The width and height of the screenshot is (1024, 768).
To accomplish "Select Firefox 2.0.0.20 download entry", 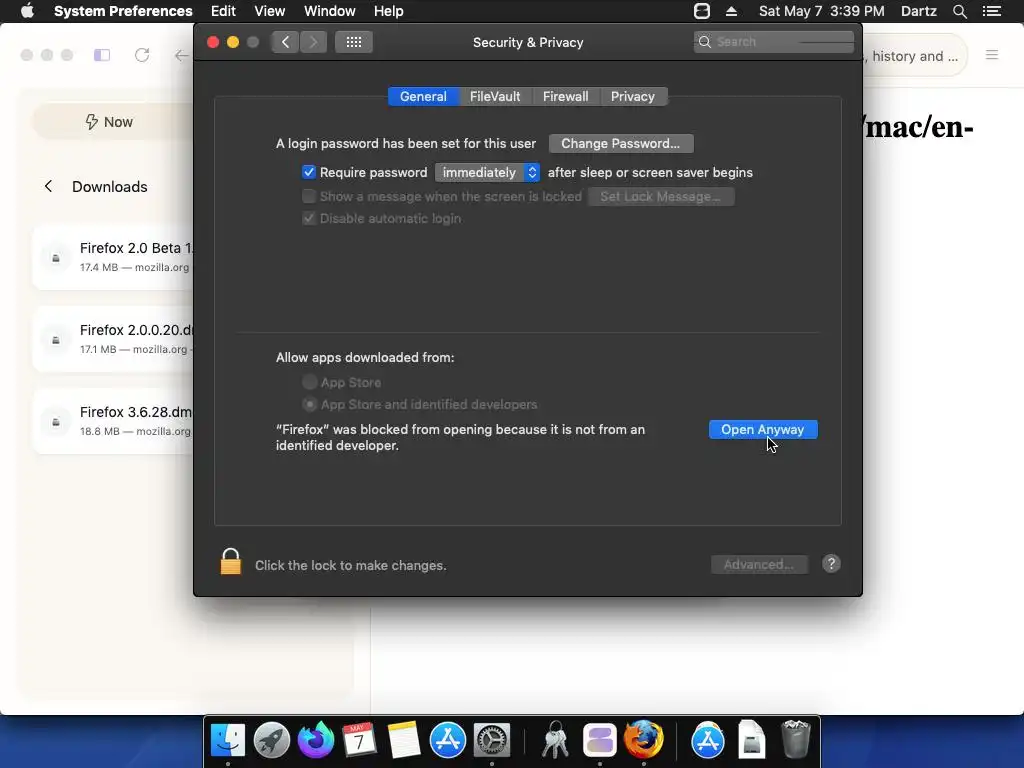I will [x=113, y=339].
